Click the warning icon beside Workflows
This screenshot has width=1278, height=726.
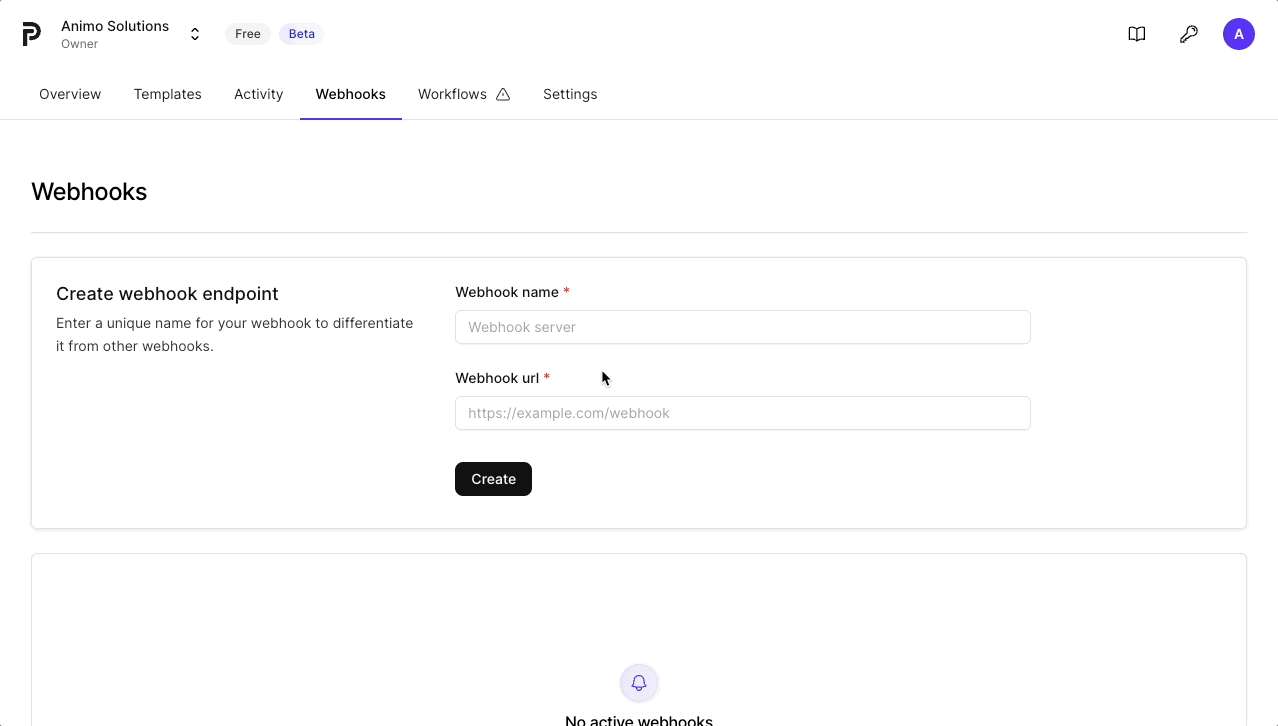coord(503,94)
